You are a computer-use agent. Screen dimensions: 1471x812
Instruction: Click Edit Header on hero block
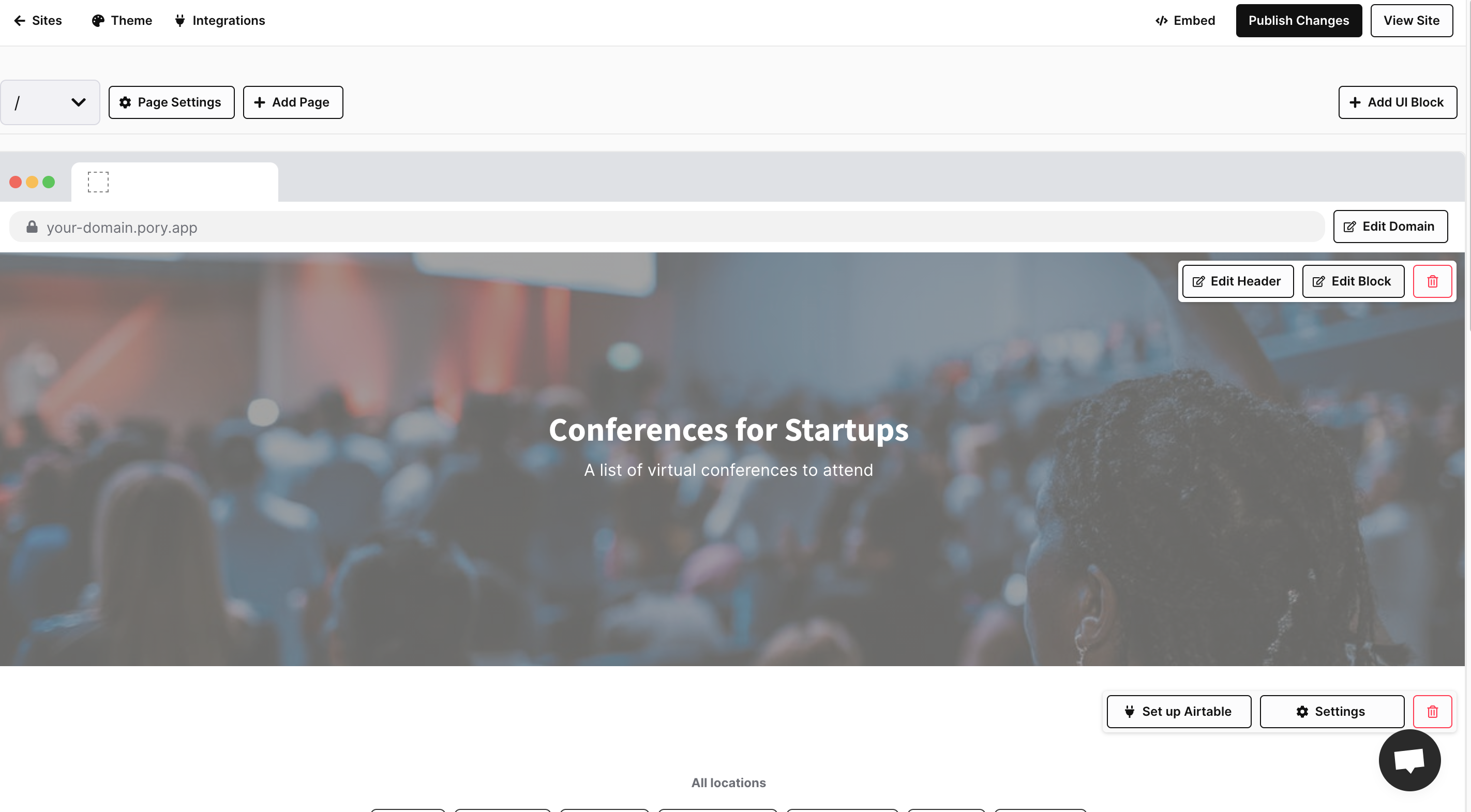1237,281
